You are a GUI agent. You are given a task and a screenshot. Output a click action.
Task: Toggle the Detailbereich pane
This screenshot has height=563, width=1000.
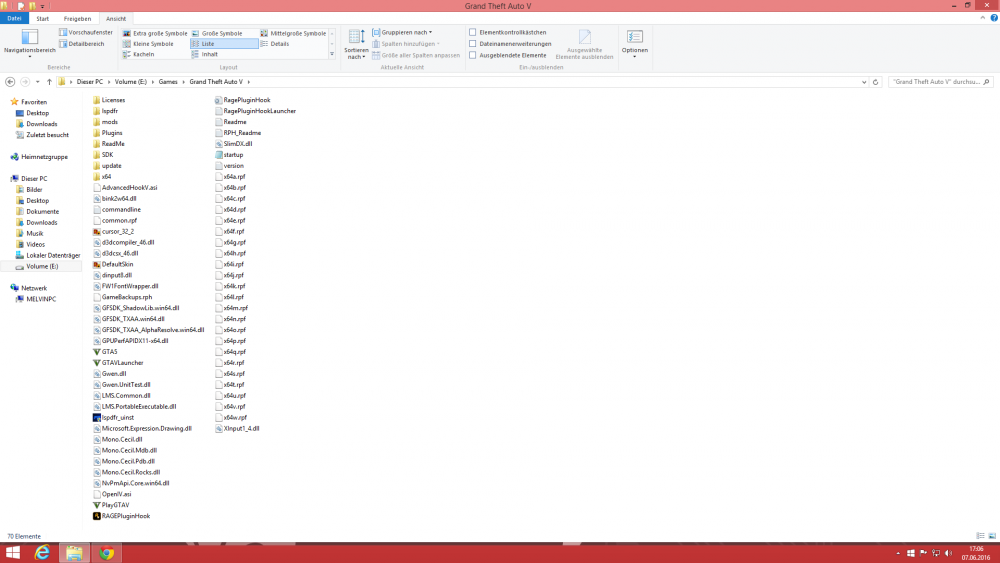[x=82, y=44]
